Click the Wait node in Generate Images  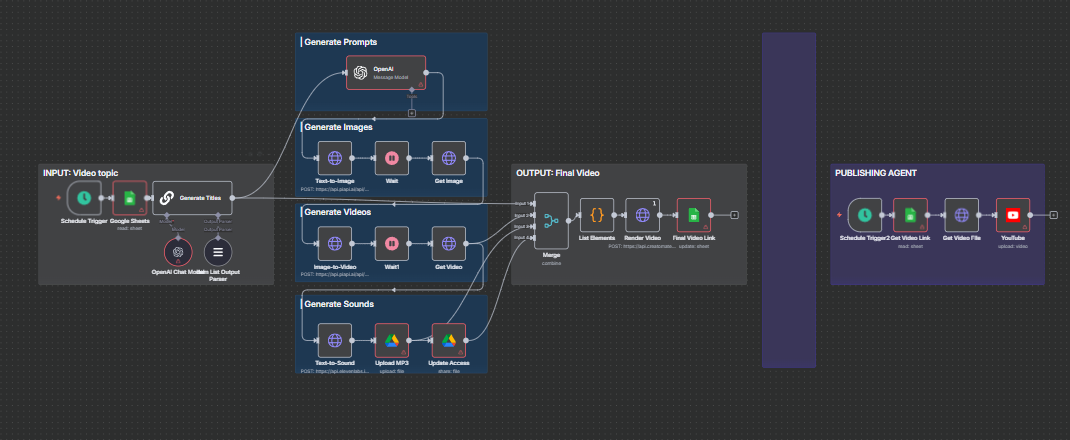click(x=392, y=158)
